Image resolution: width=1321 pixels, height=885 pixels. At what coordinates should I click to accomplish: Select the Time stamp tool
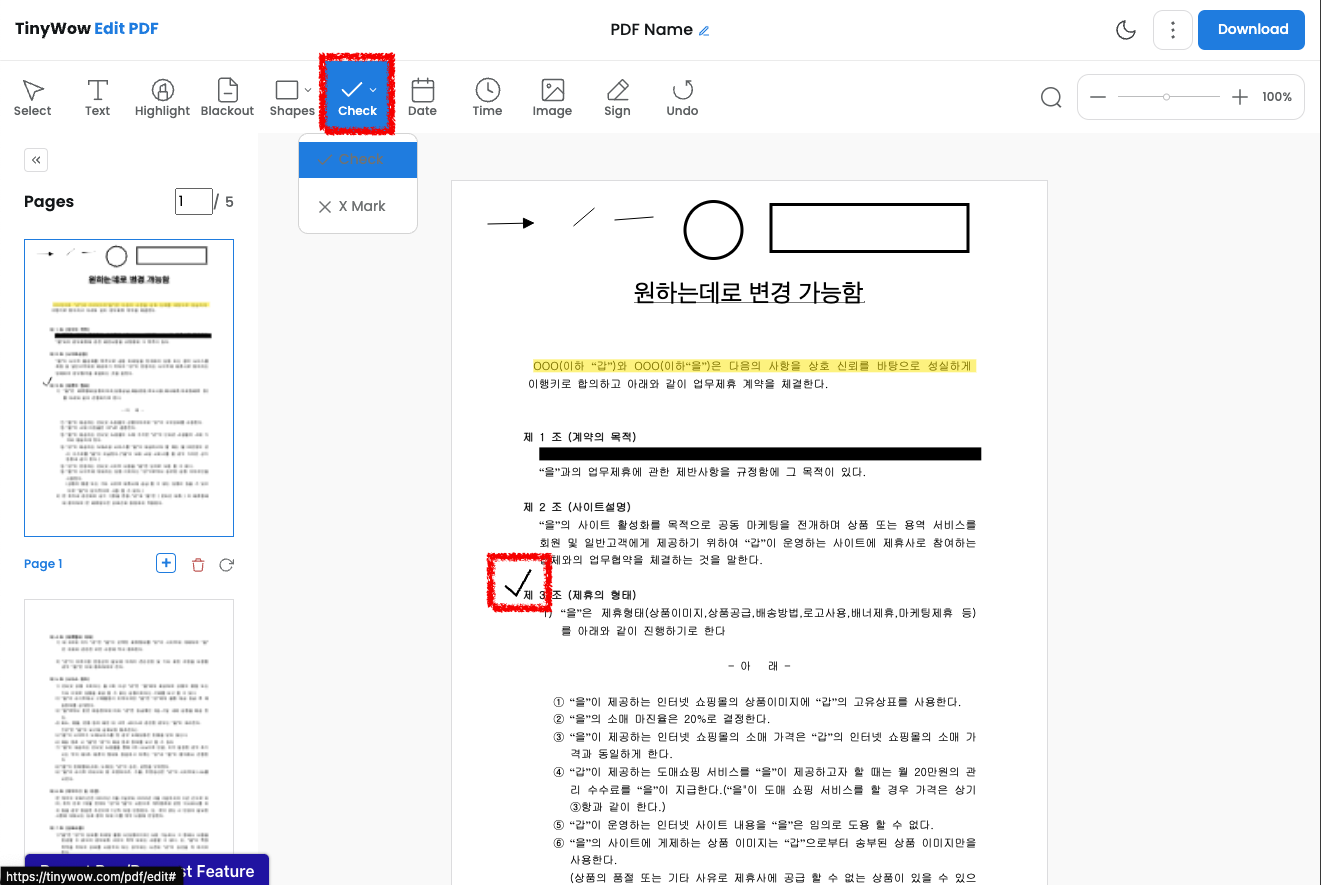(x=487, y=96)
